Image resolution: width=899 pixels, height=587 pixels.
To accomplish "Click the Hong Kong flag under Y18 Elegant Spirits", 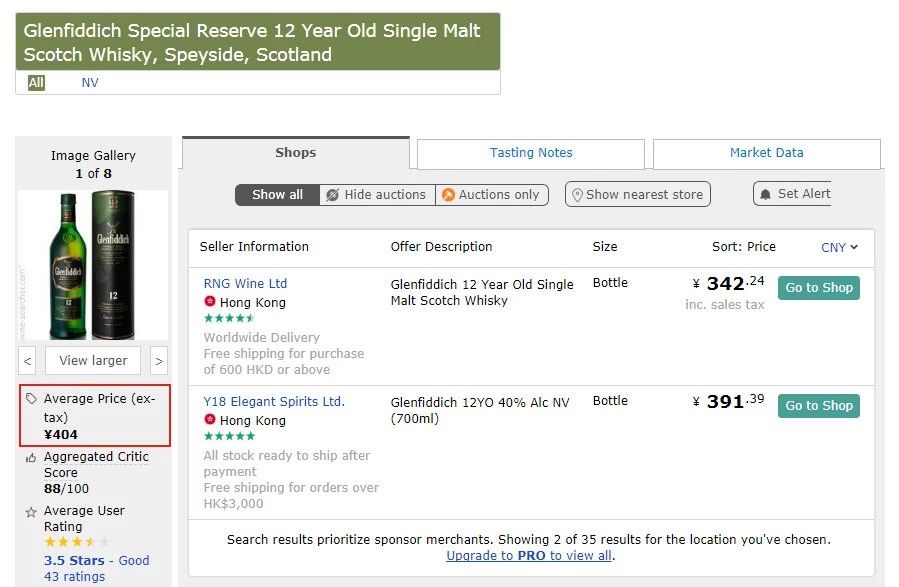I will tap(210, 420).
